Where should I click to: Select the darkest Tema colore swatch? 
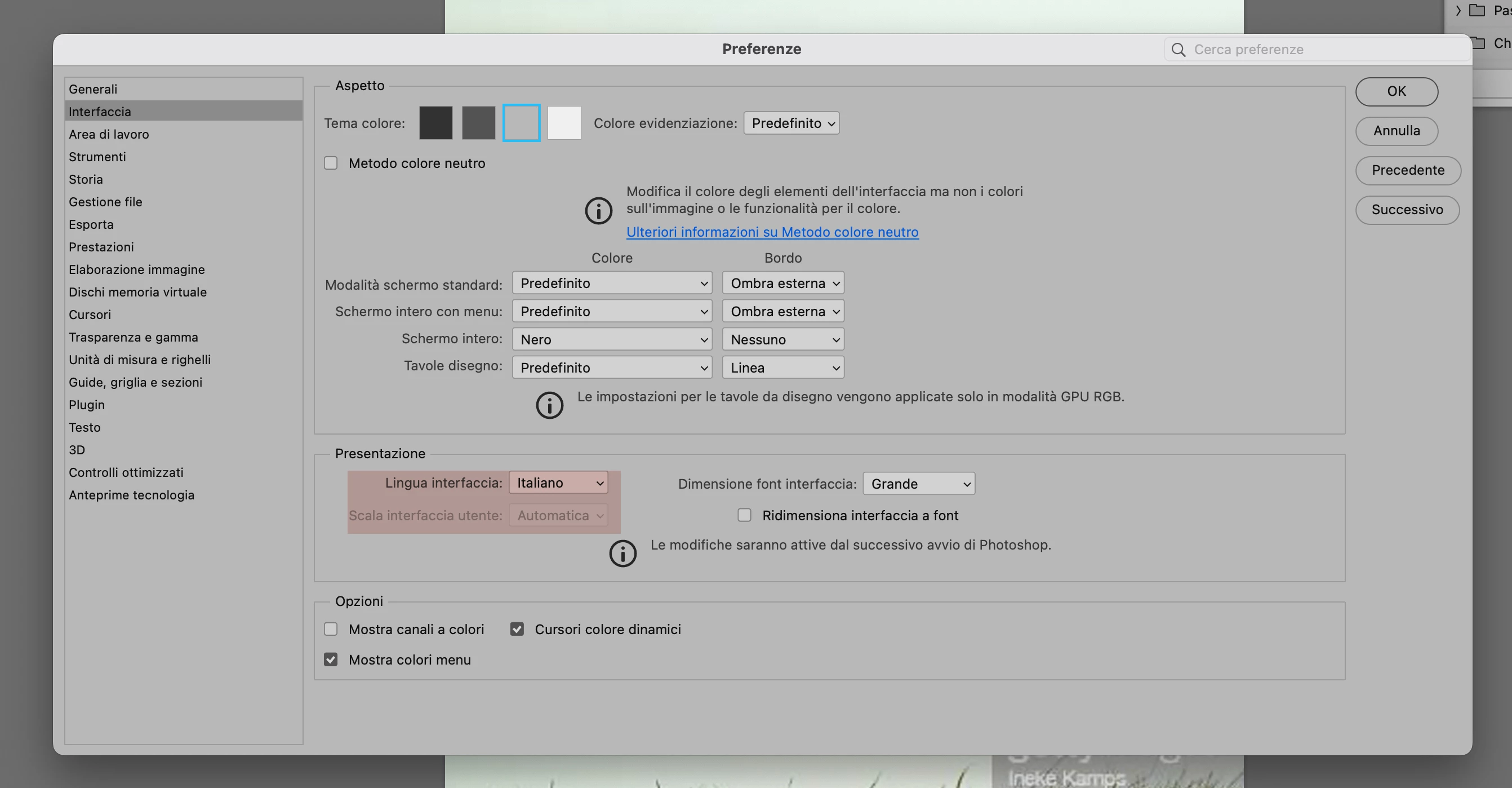(x=435, y=123)
